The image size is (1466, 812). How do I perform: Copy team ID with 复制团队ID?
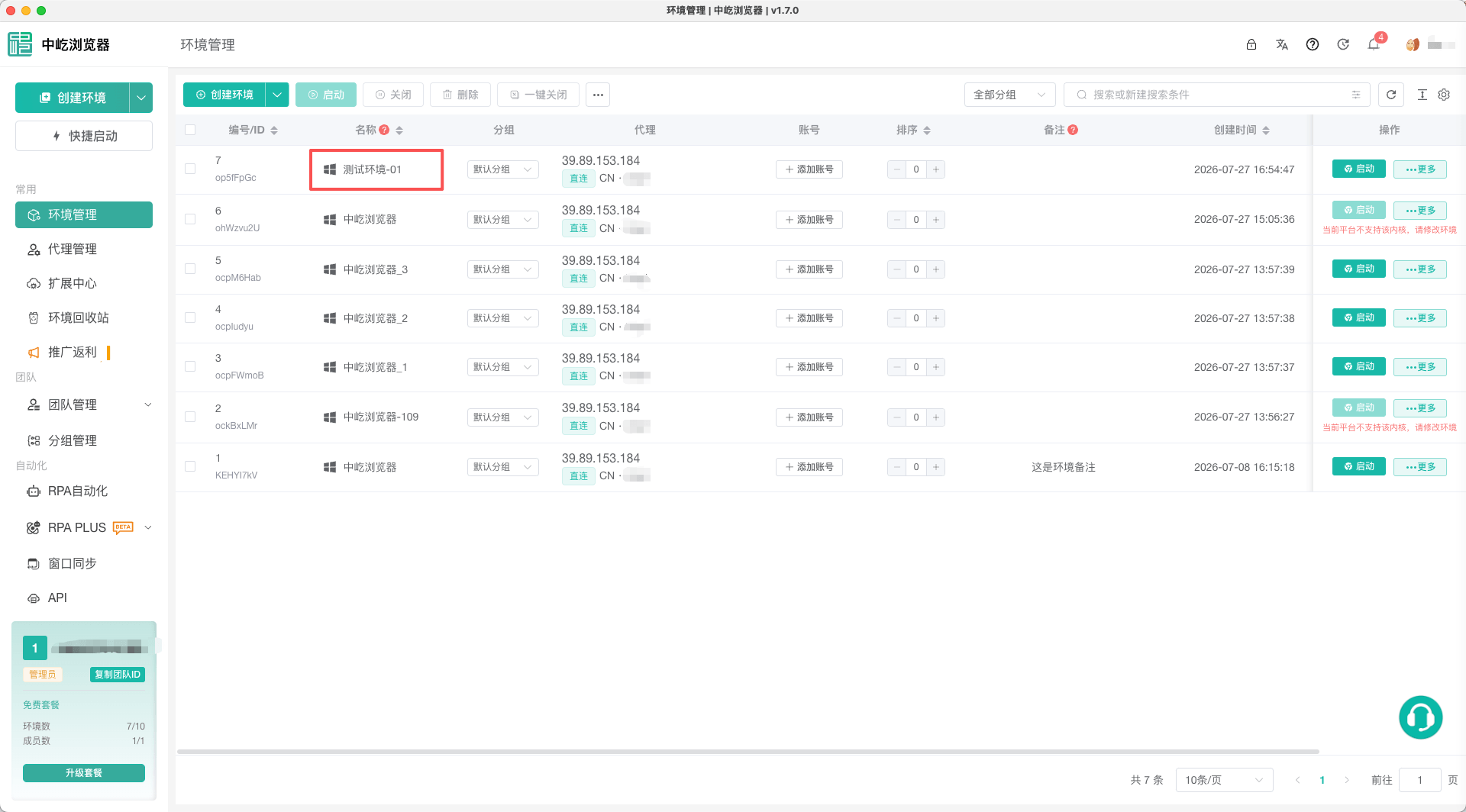118,675
